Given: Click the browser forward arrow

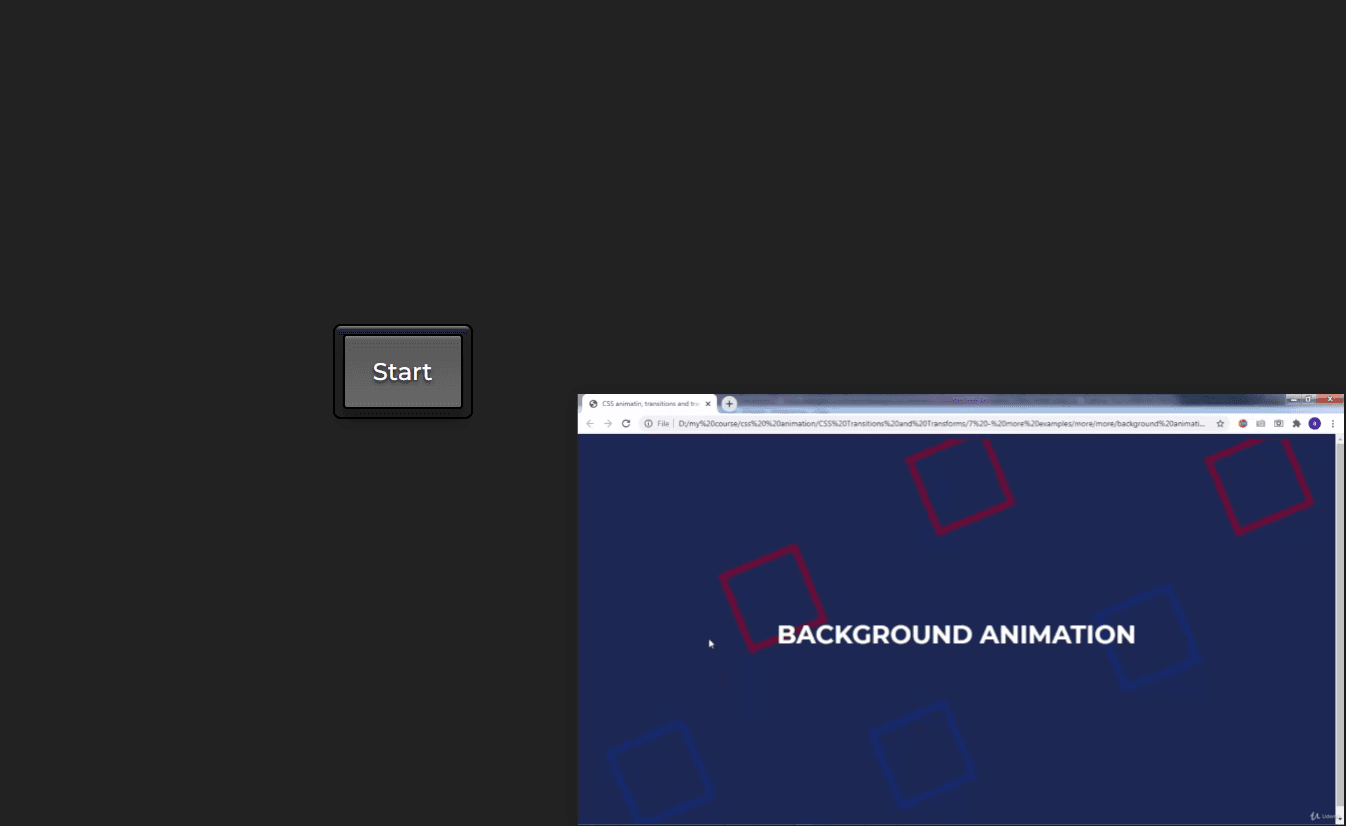Looking at the screenshot, I should tap(608, 423).
